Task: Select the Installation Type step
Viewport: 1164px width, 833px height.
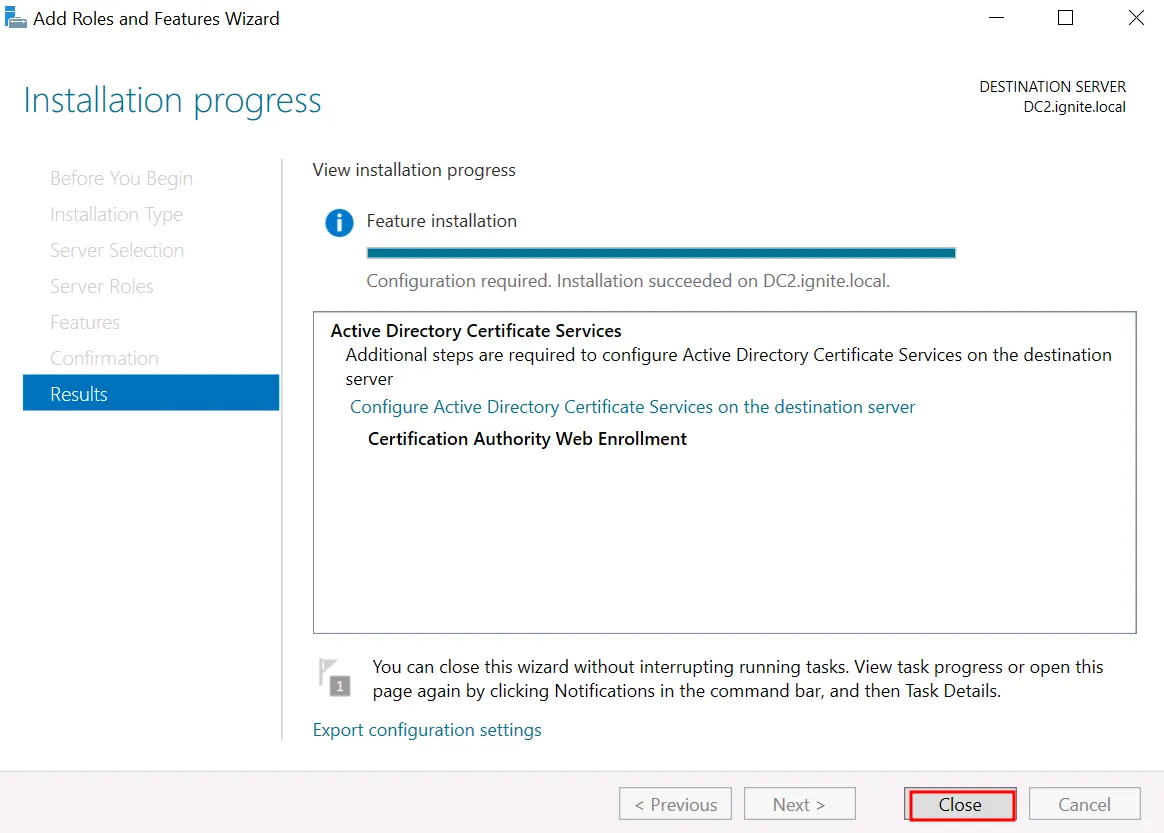Action: pyautogui.click(x=116, y=214)
